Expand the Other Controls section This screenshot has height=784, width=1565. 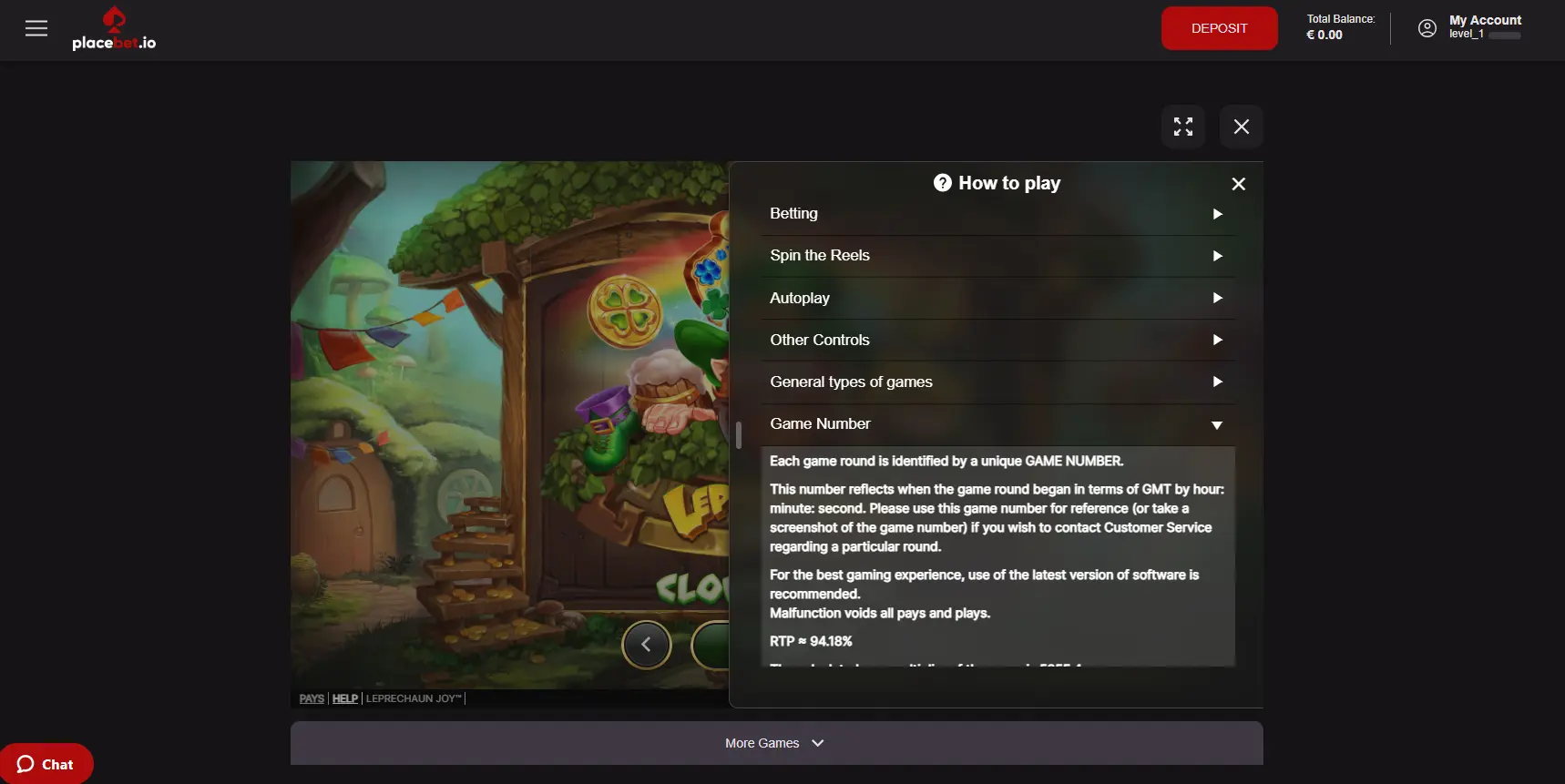pos(997,340)
